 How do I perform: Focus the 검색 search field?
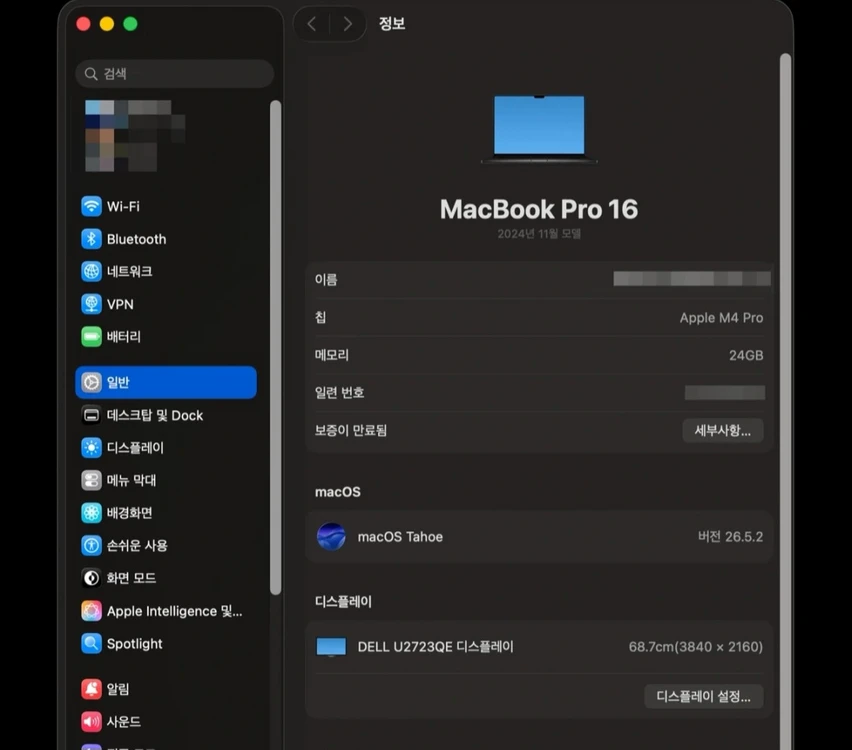point(174,73)
